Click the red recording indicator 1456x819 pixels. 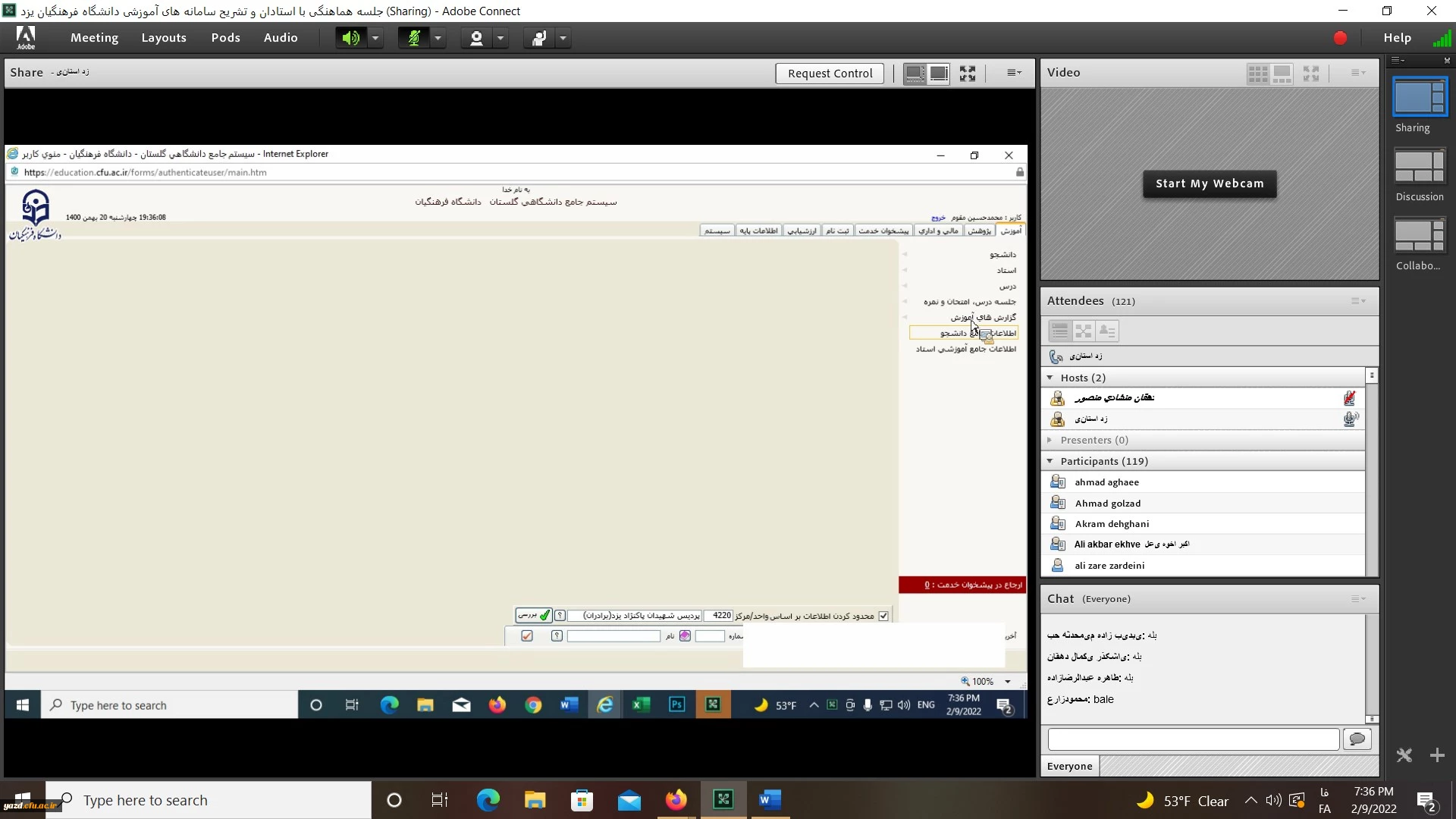(1340, 38)
